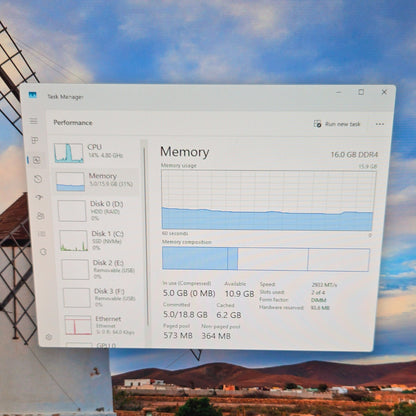Screen dimensions: 416x416
Task: Open the hamburger navigation menu
Action: point(33,121)
